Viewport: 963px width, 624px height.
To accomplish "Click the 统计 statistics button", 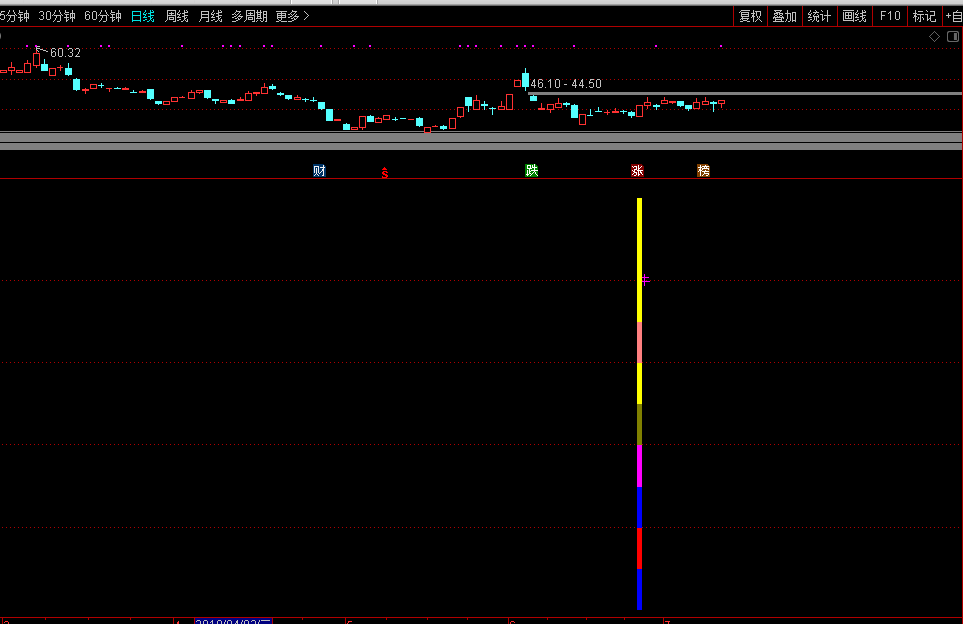I will tap(819, 16).
